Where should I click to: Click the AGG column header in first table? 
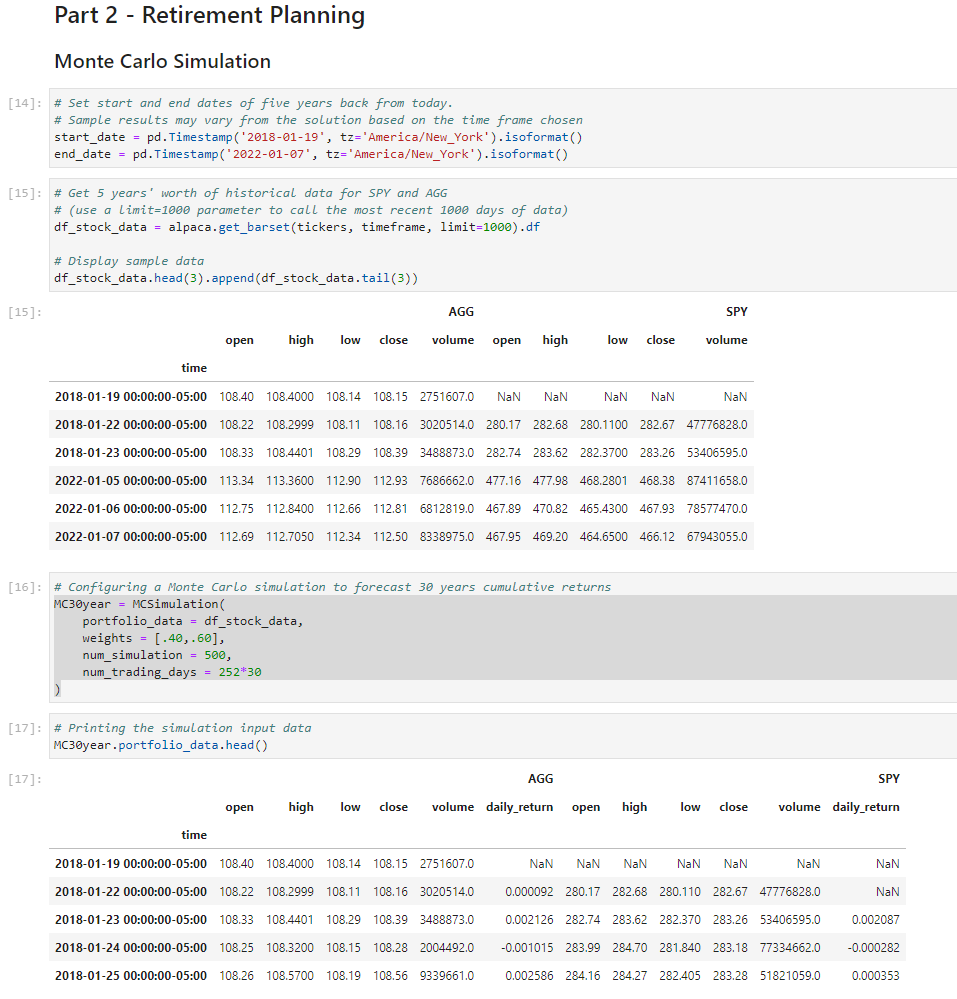tap(461, 311)
